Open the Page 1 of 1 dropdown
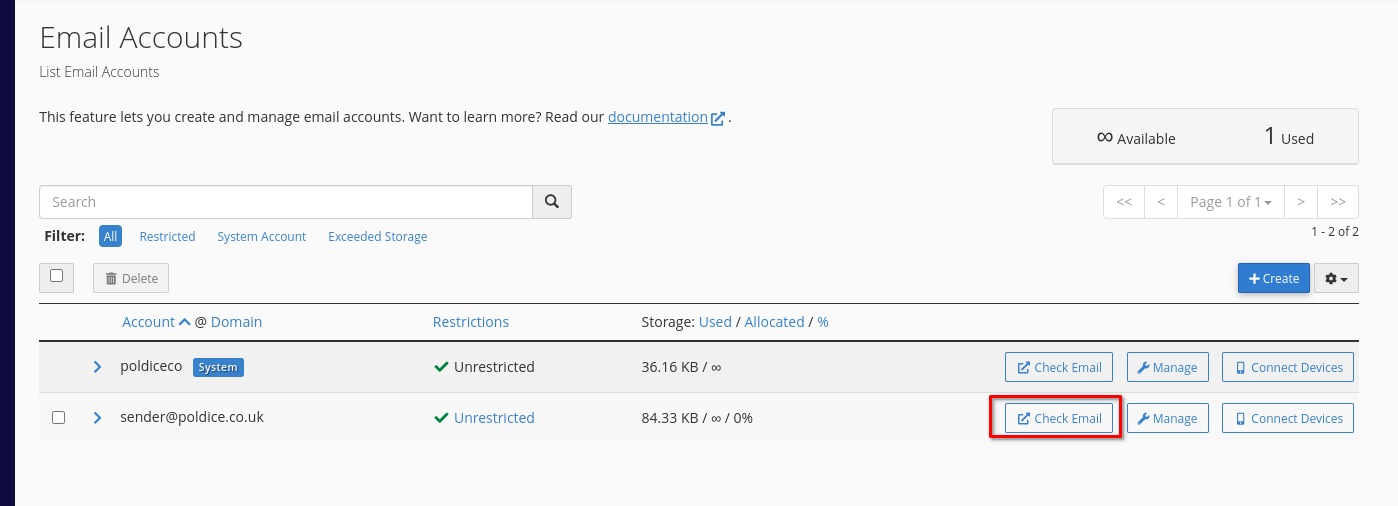 click(x=1230, y=202)
